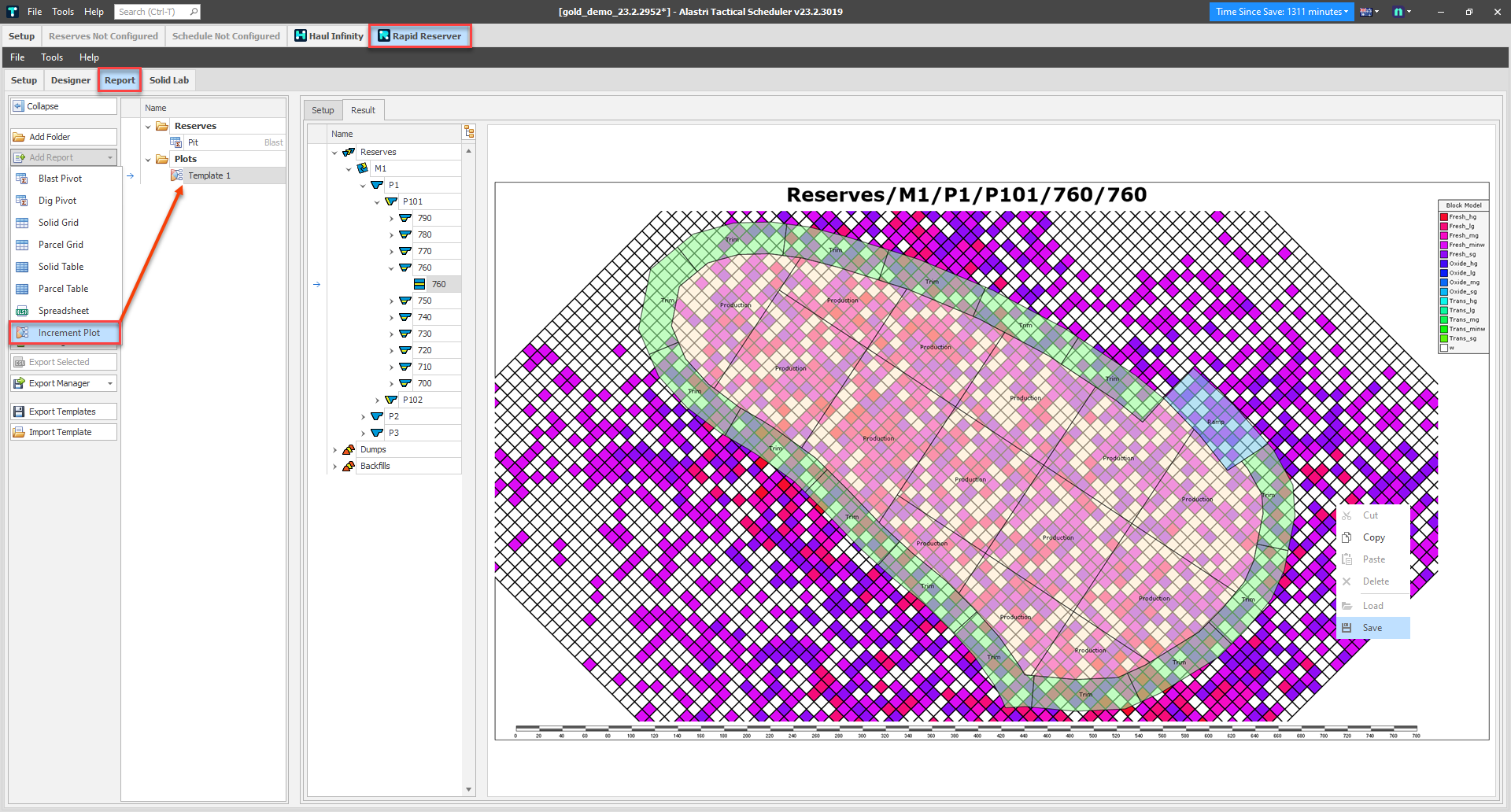Click the Blast Pivot report icon
The width and height of the screenshot is (1511, 812).
(x=22, y=179)
